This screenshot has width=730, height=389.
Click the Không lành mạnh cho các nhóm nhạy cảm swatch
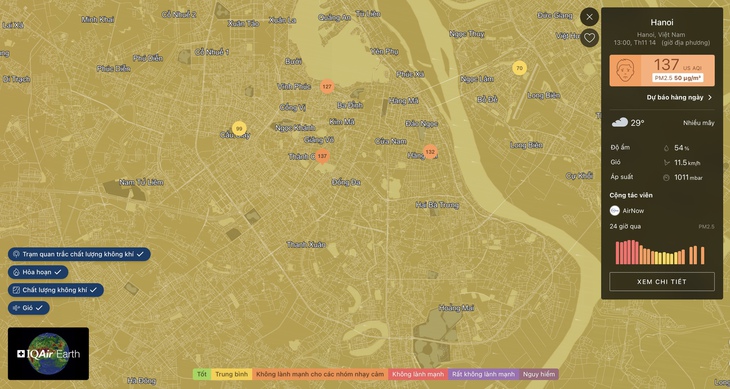click(x=320, y=374)
